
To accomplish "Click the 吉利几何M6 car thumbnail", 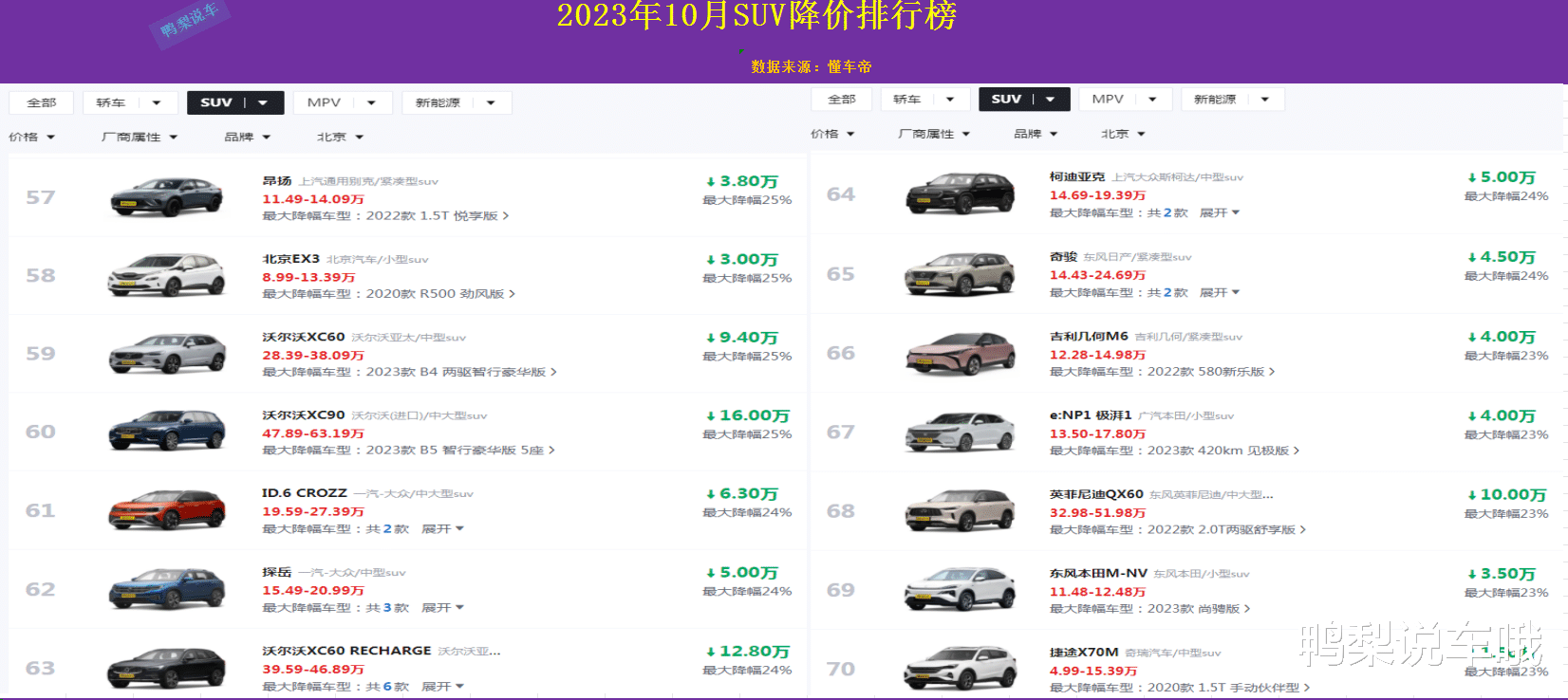I will tap(961, 353).
